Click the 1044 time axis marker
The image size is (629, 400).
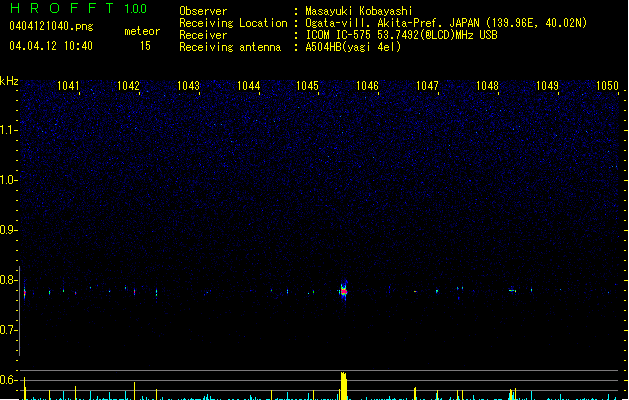248,86
